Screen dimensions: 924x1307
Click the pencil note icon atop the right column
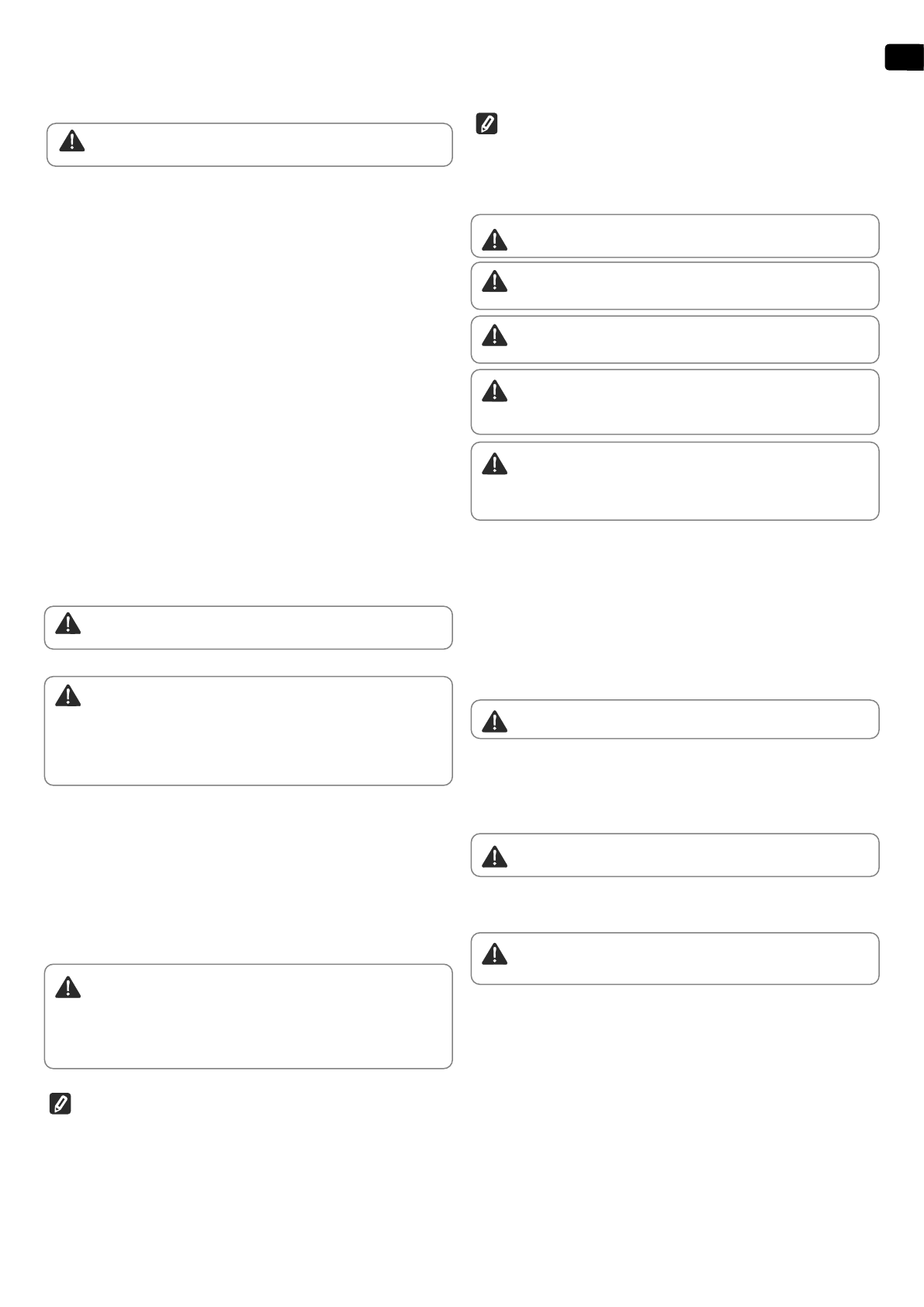(x=486, y=124)
